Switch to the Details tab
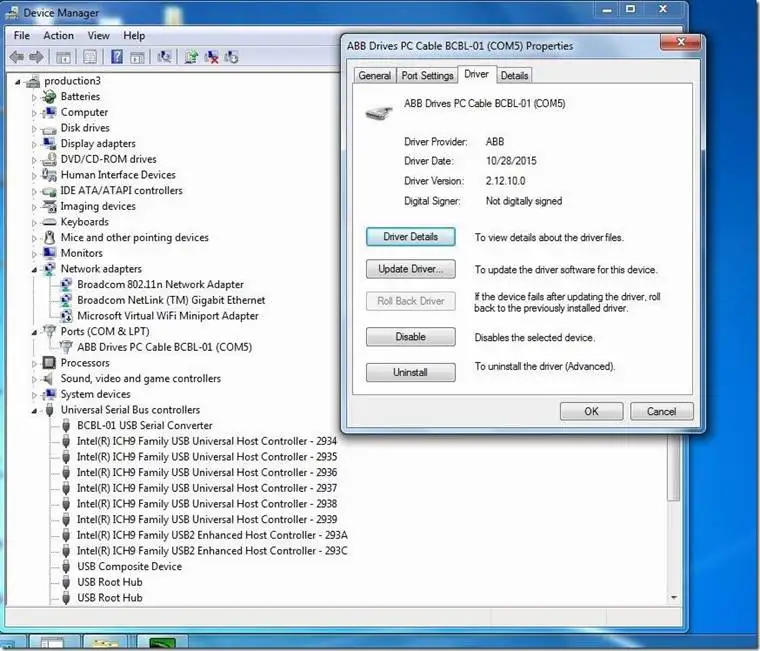 (514, 76)
